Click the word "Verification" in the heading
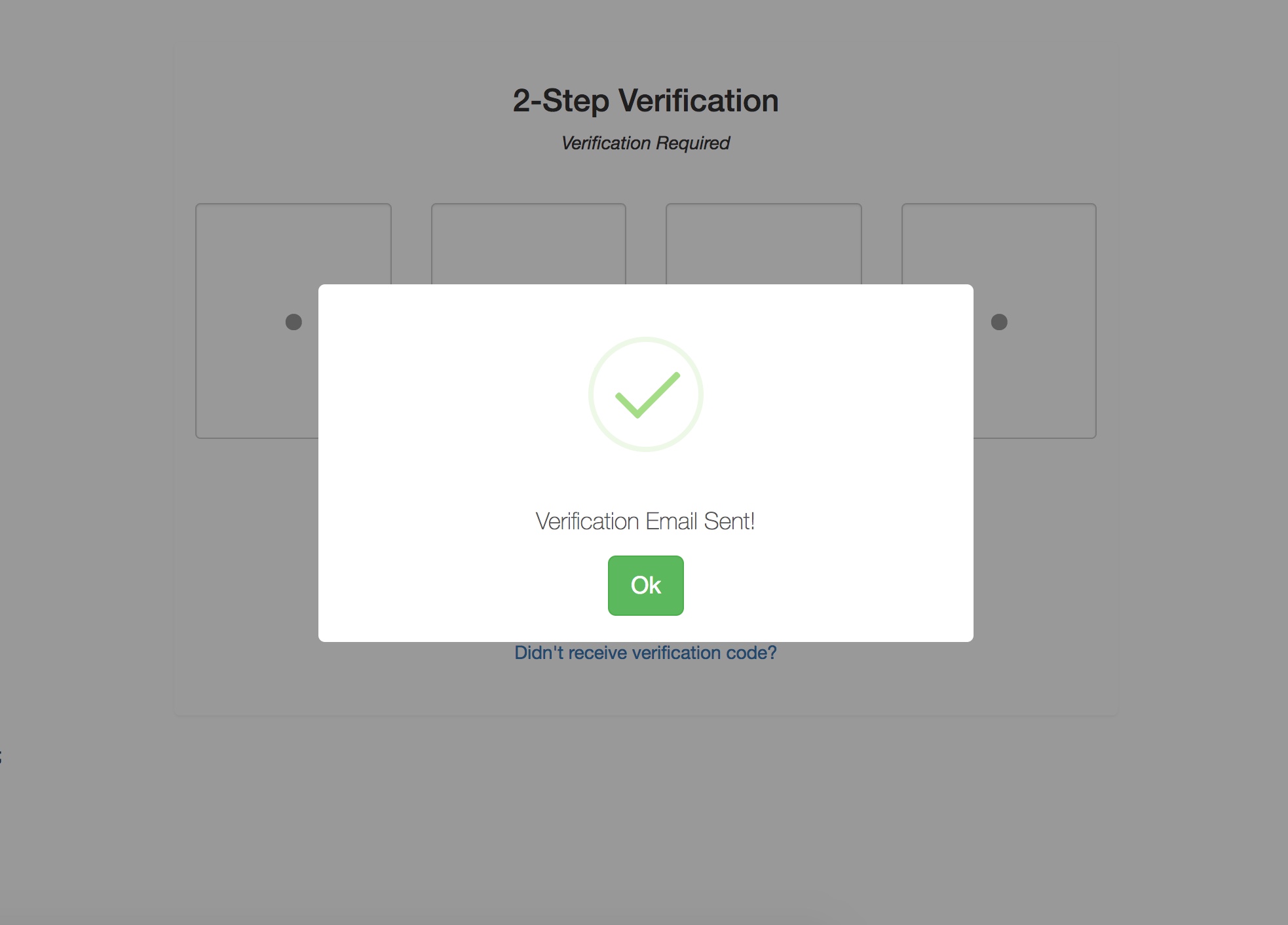This screenshot has width=1288, height=925. tap(698, 101)
